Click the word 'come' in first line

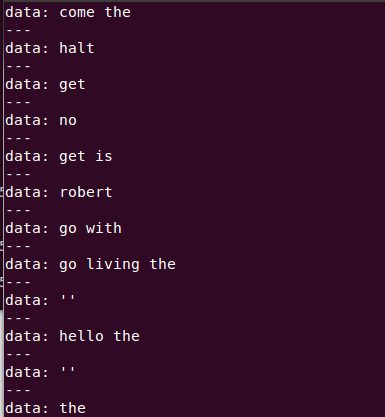pyautogui.click(x=77, y=13)
